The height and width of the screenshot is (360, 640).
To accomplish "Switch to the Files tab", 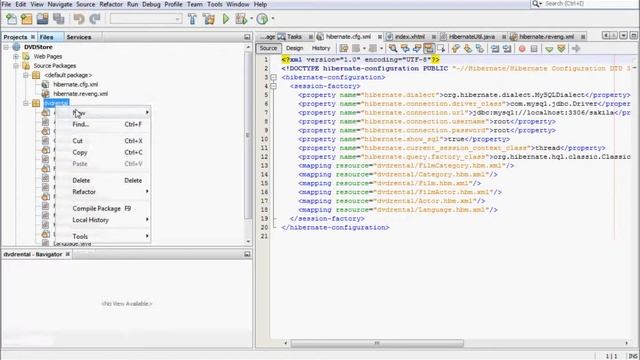I will click(x=47, y=37).
